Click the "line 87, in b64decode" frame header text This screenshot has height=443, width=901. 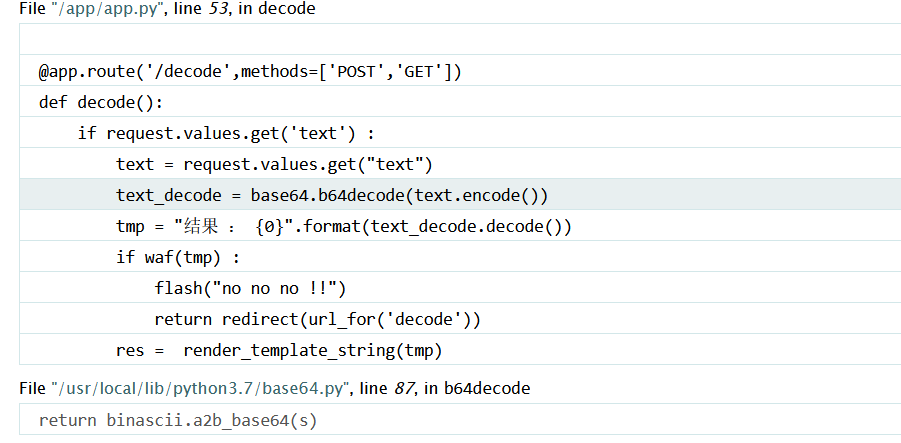point(445,388)
